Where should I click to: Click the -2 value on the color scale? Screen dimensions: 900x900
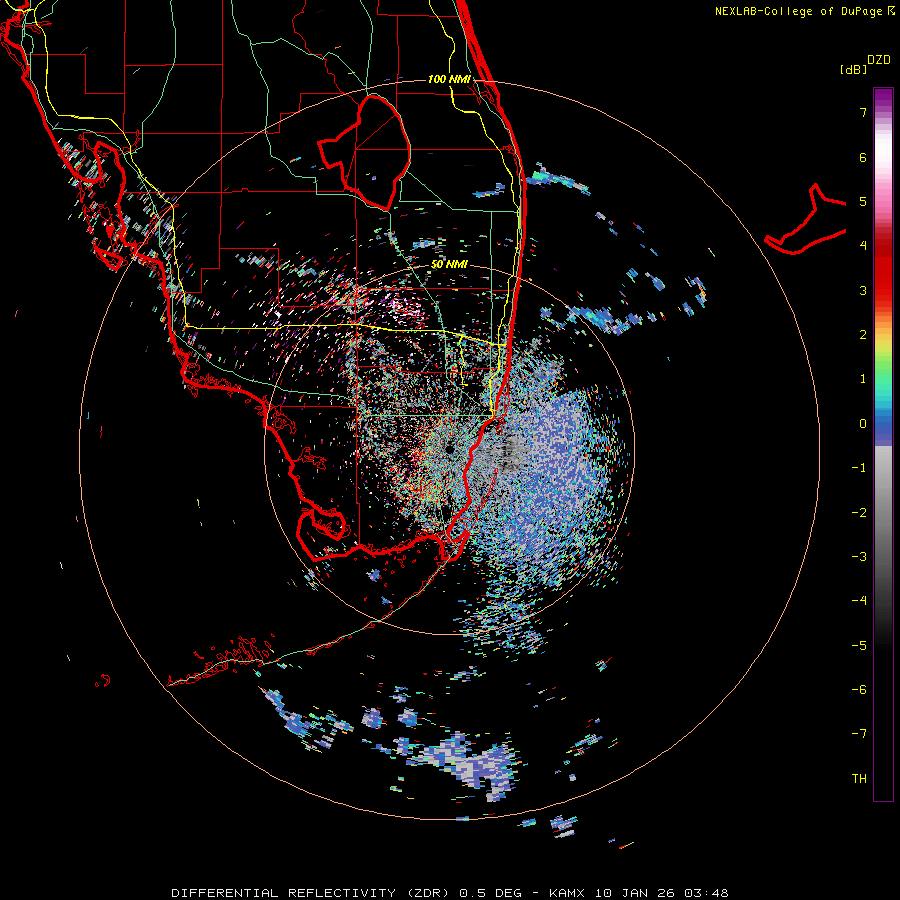tap(859, 513)
